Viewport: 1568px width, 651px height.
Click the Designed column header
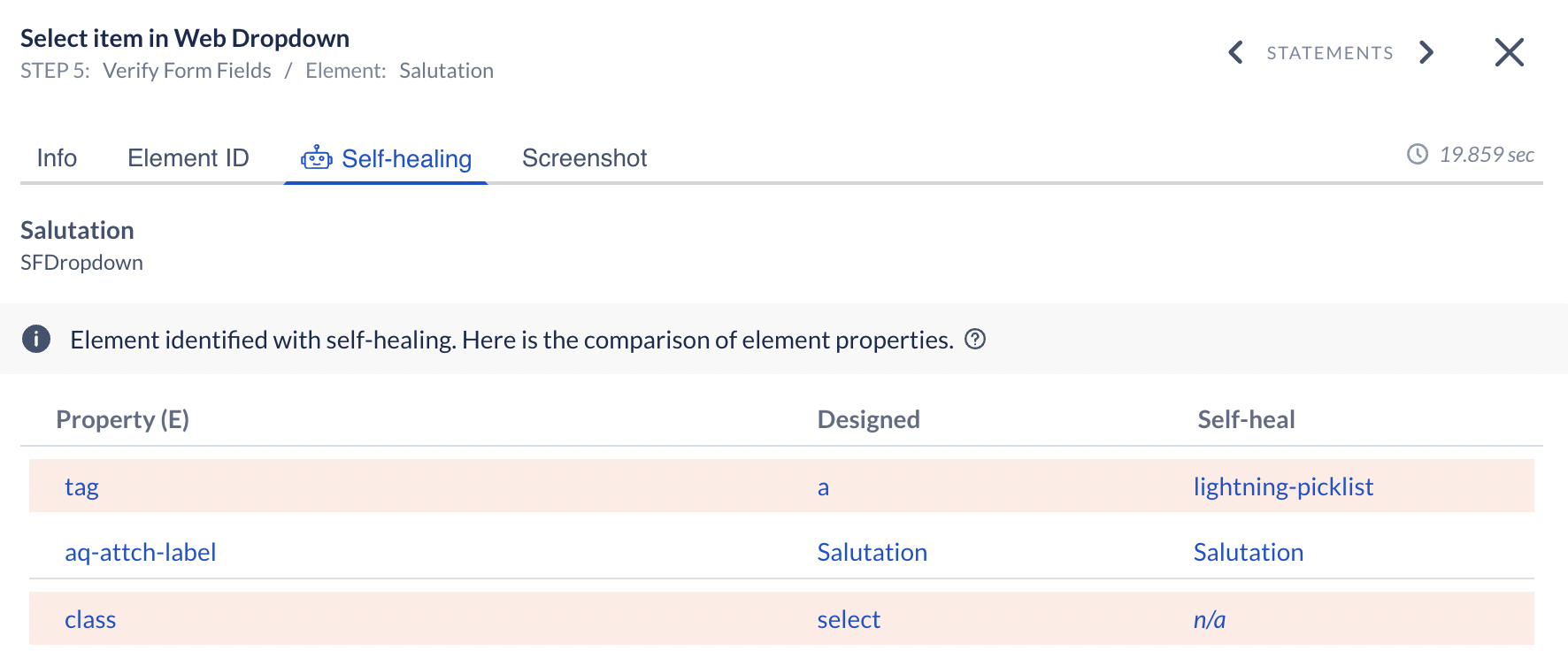[x=868, y=419]
